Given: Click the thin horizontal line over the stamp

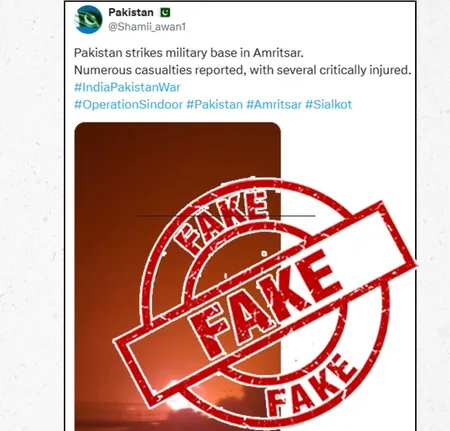Looking at the screenshot, I should [x=225, y=216].
